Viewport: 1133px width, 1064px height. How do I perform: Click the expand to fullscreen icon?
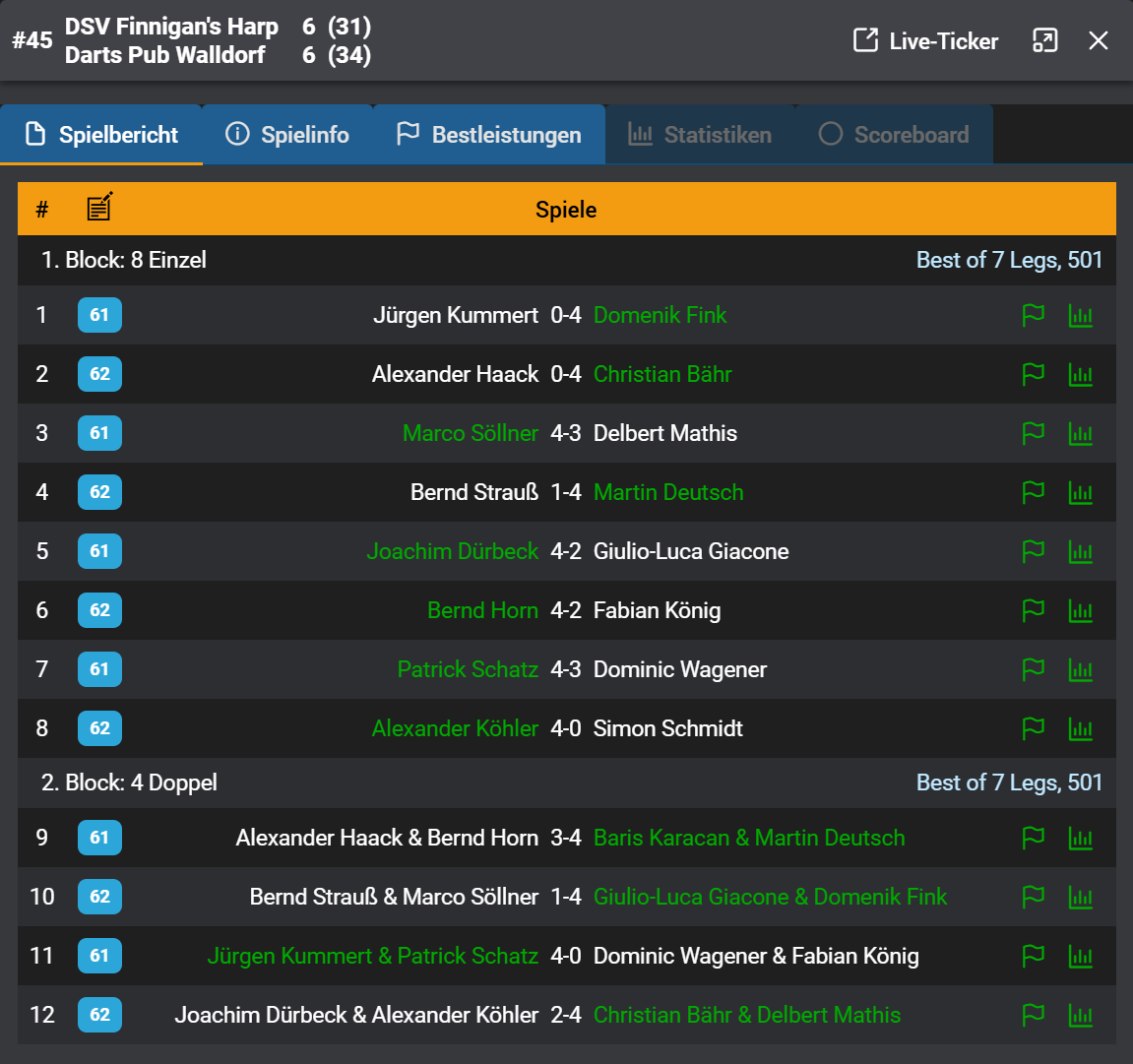tap(1044, 40)
